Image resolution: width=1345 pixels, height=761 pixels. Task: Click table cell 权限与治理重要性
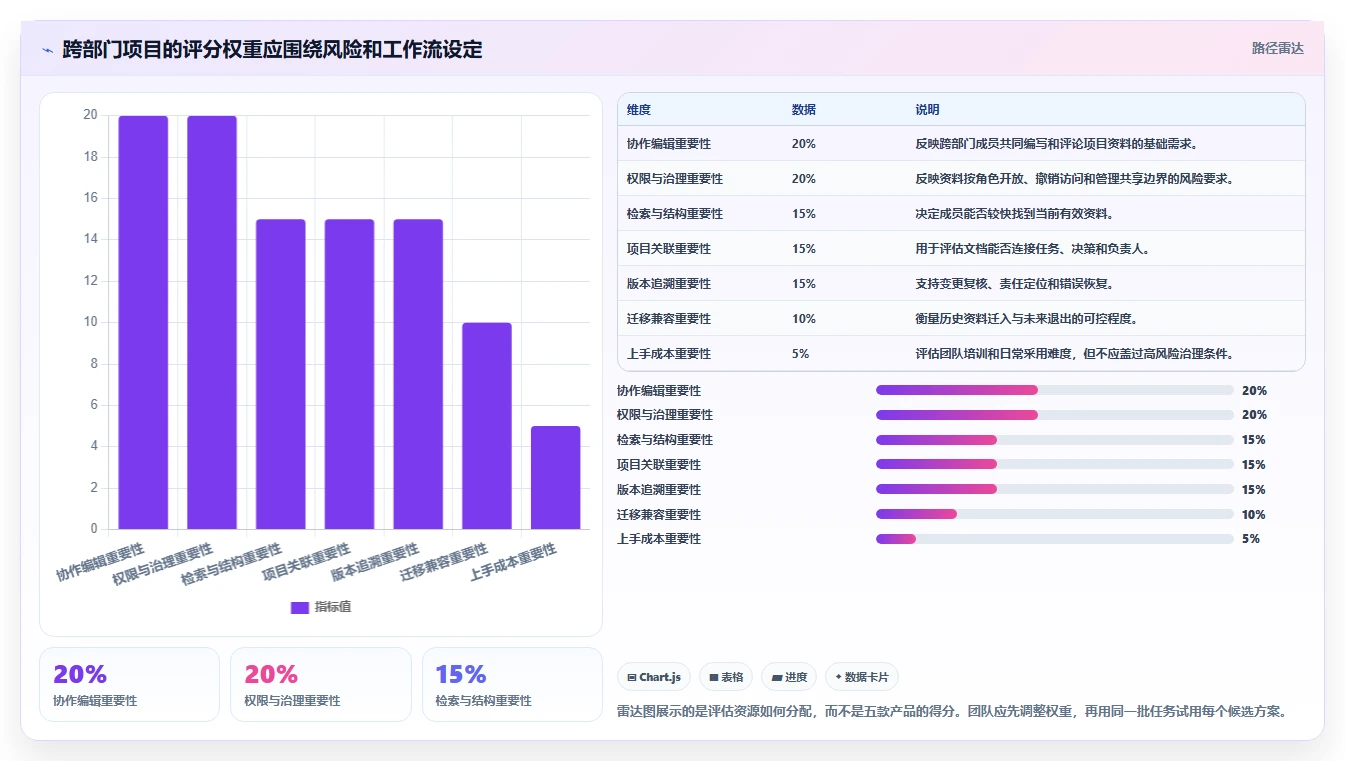675,179
